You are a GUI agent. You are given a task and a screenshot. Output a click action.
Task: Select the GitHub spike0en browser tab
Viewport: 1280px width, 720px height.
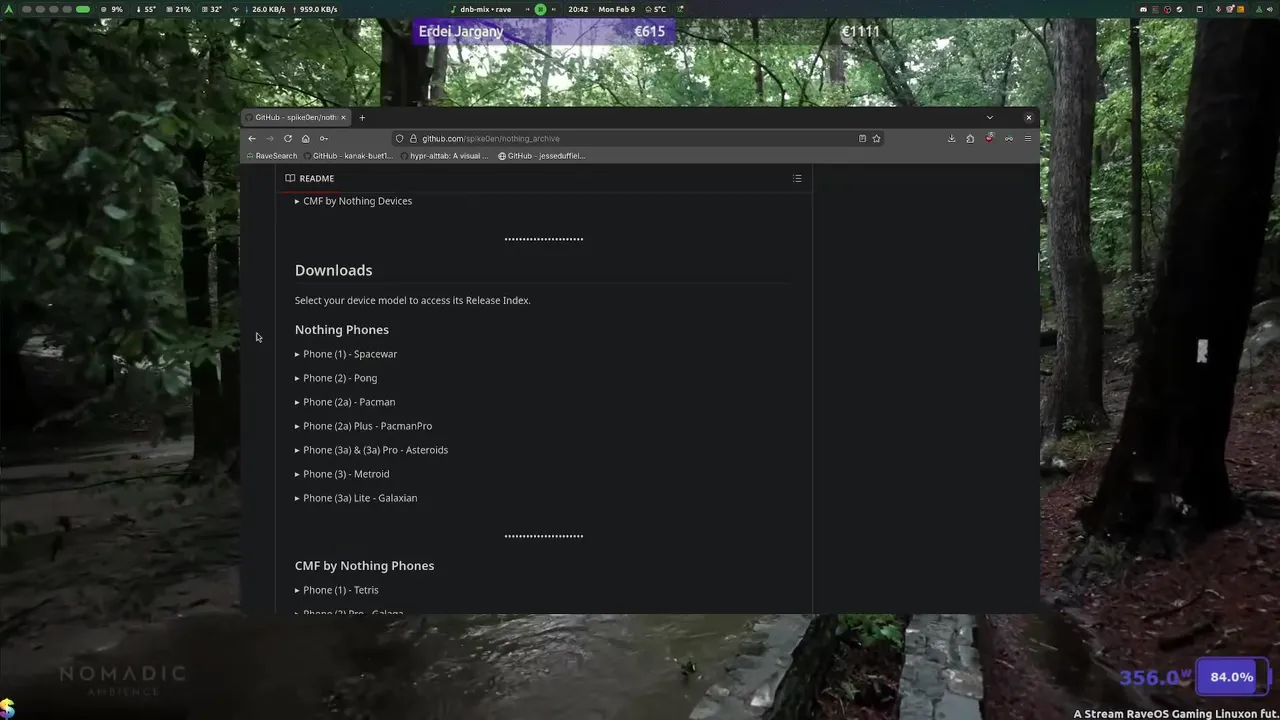(296, 117)
